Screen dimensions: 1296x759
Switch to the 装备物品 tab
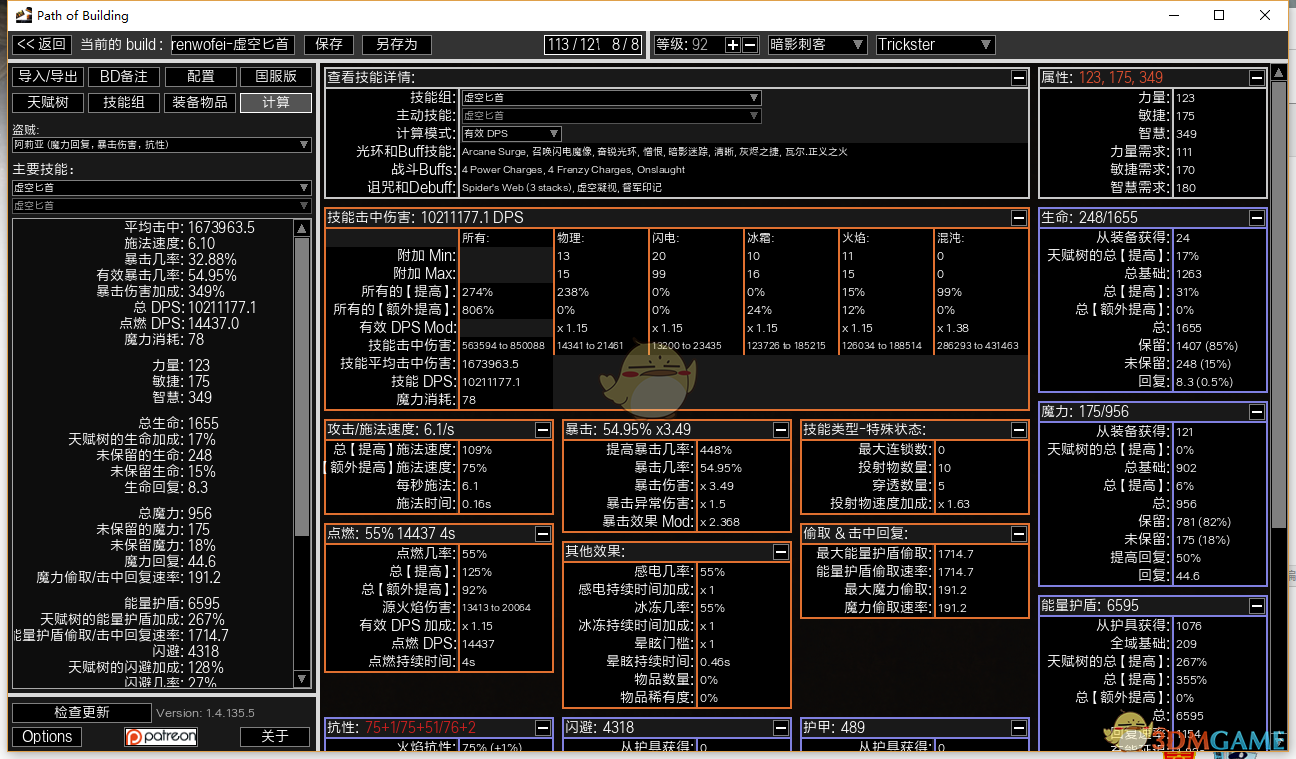coord(200,103)
